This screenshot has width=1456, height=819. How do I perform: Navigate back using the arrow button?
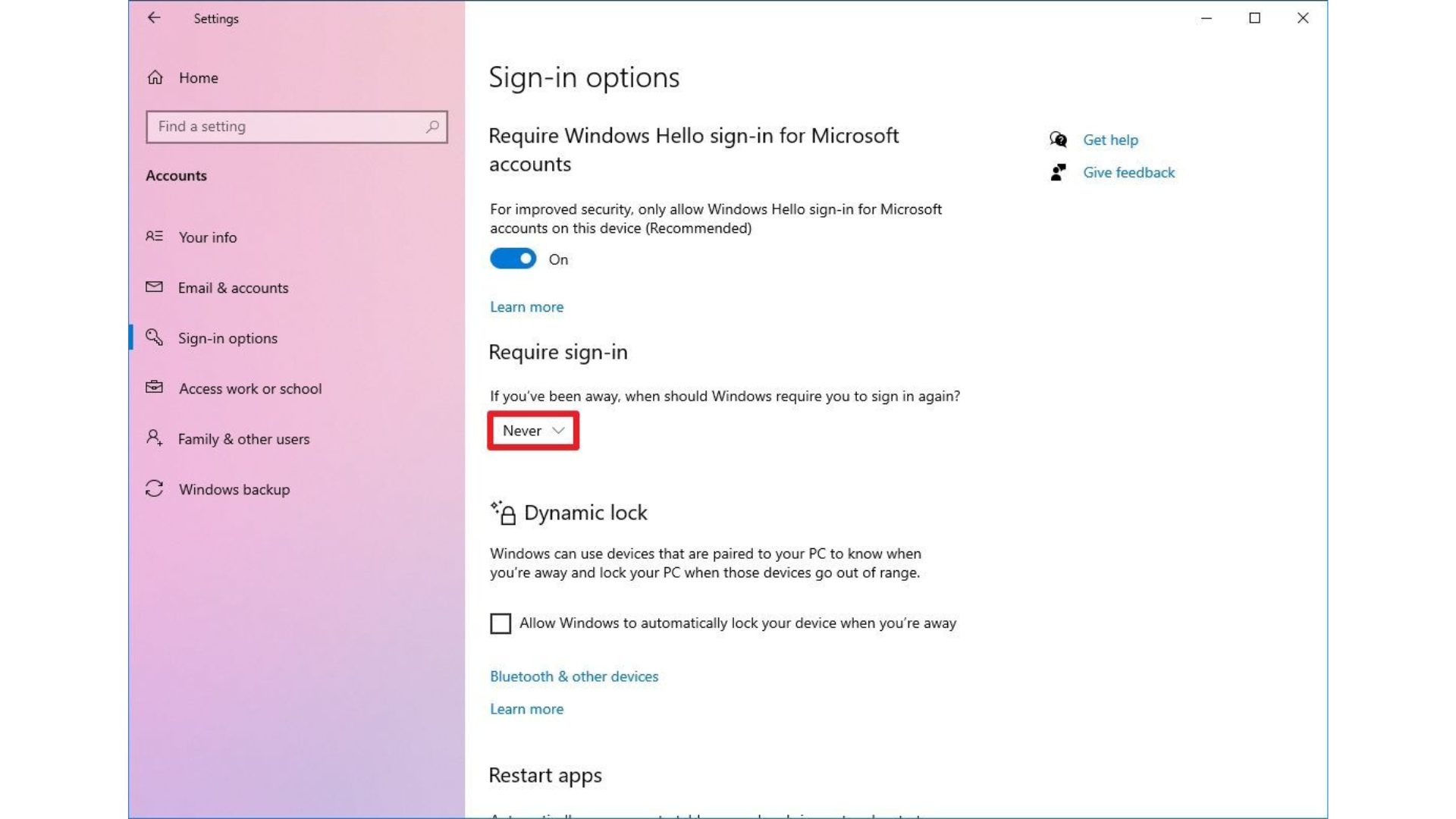(154, 17)
